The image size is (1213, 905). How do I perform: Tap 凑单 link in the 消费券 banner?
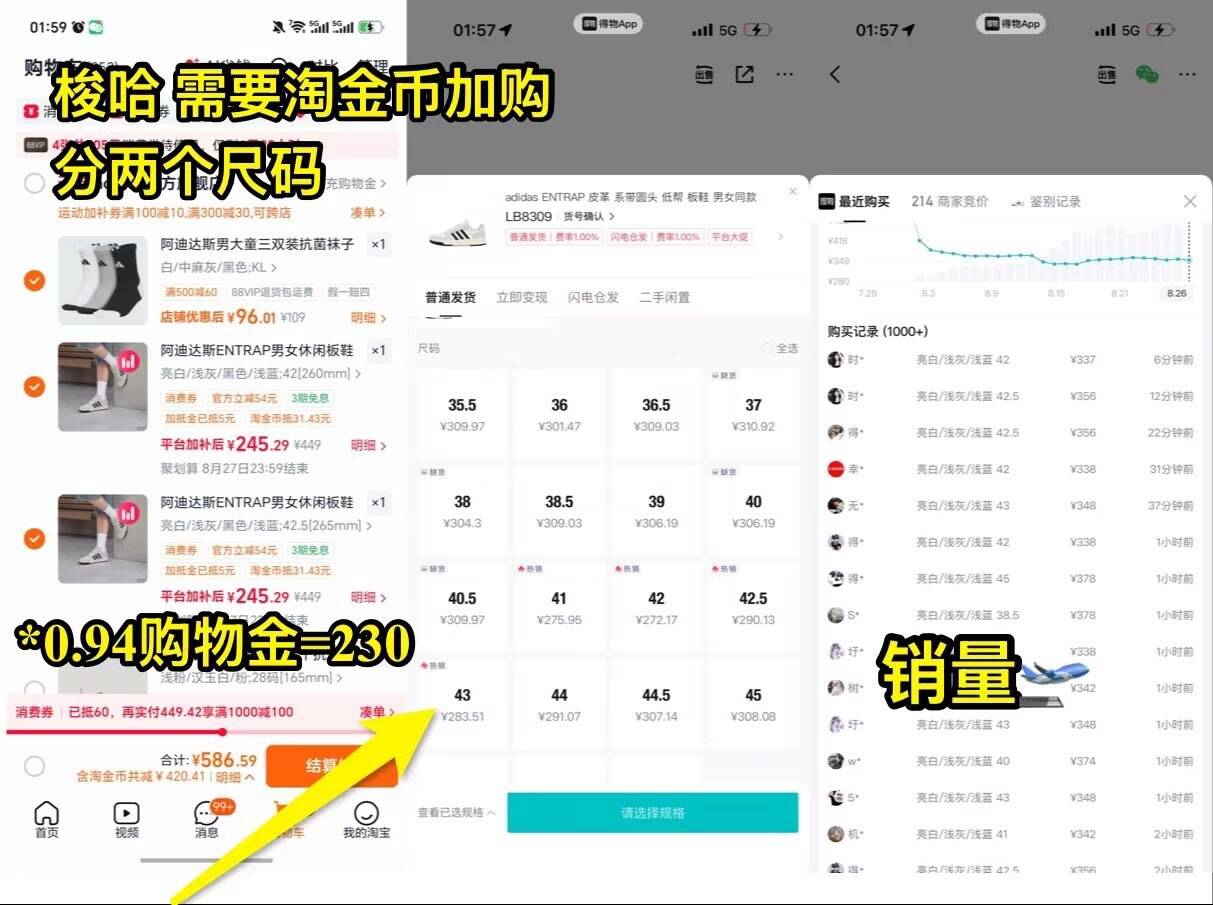[x=377, y=712]
